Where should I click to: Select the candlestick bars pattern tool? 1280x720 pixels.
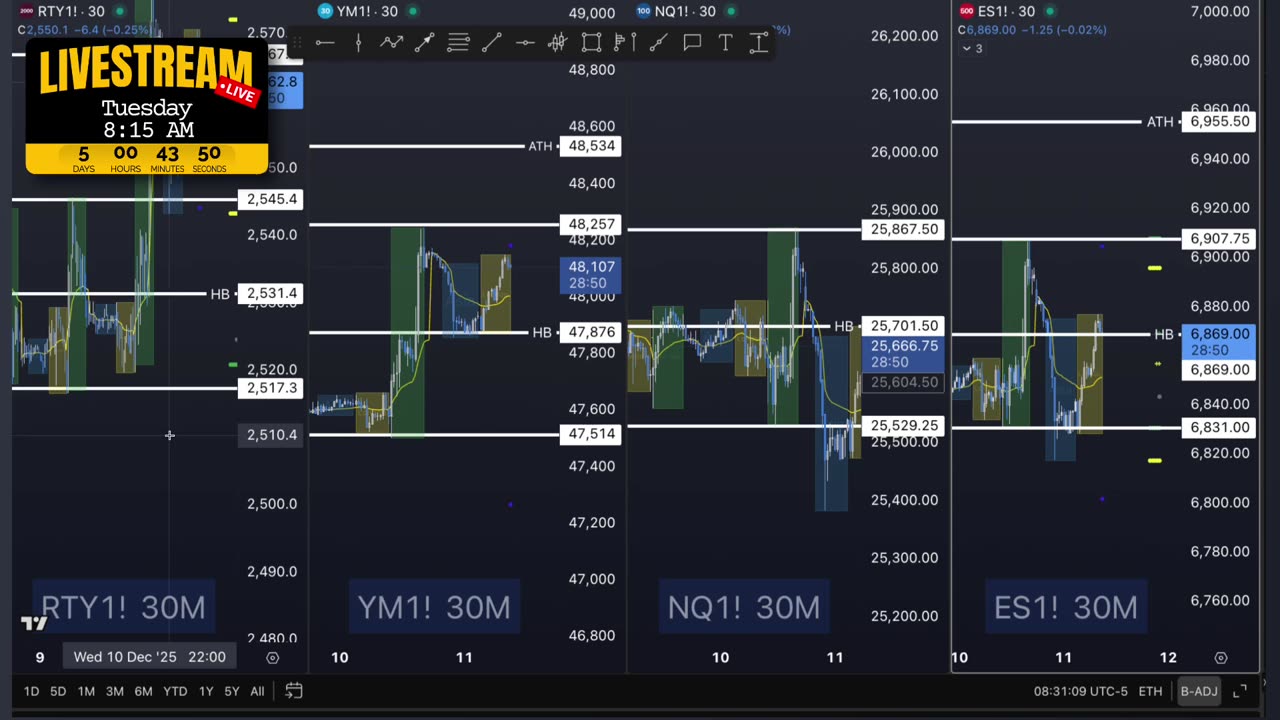click(x=558, y=42)
